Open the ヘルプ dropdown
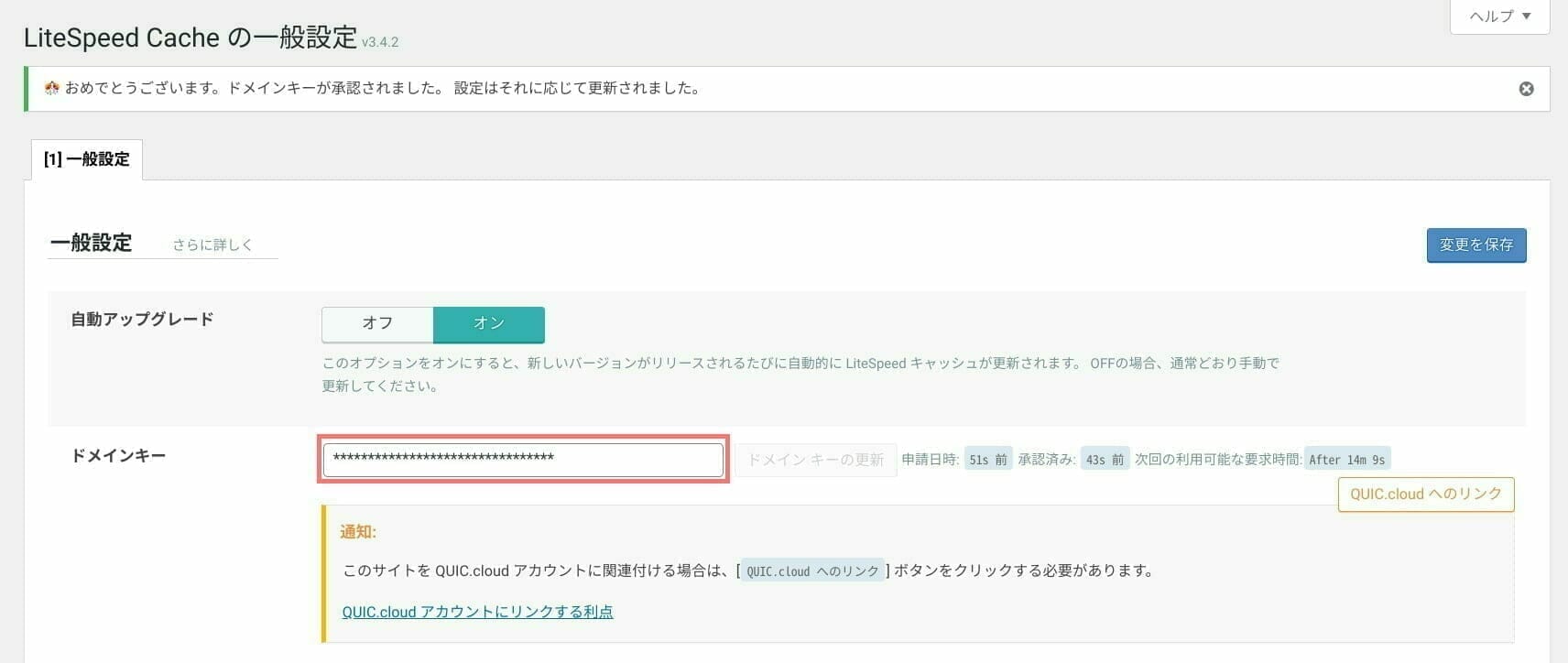 (x=1500, y=16)
